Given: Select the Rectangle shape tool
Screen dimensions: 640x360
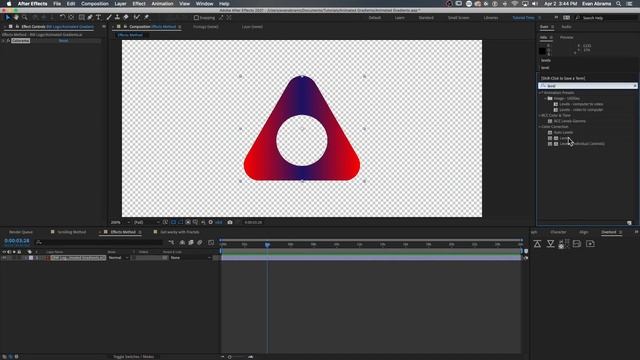Looking at the screenshot, I should point(82,18).
